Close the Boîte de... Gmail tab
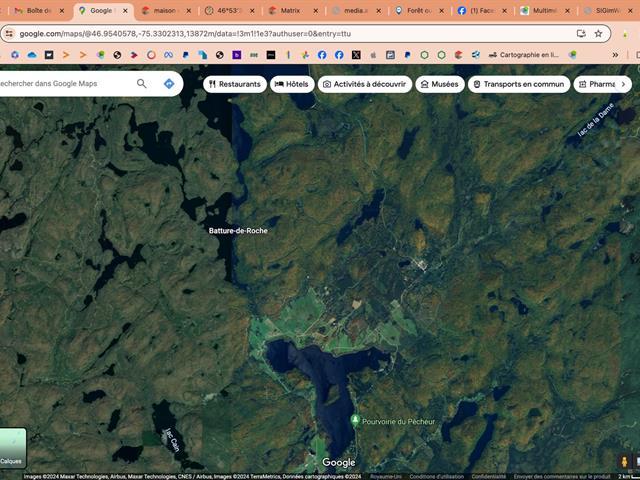640x480 pixels. pyautogui.click(x=62, y=11)
